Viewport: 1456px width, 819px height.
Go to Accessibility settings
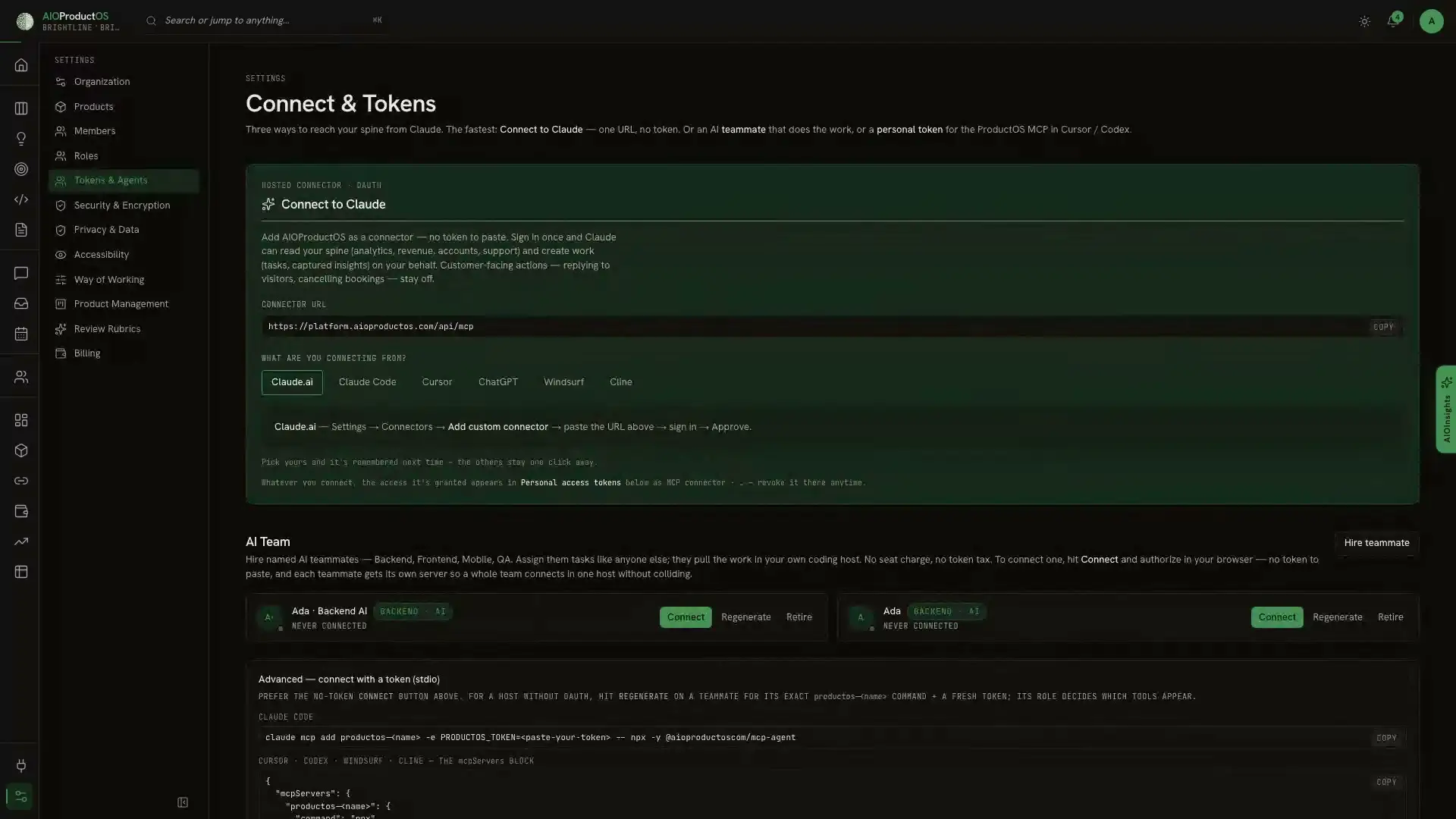pyautogui.click(x=124, y=255)
